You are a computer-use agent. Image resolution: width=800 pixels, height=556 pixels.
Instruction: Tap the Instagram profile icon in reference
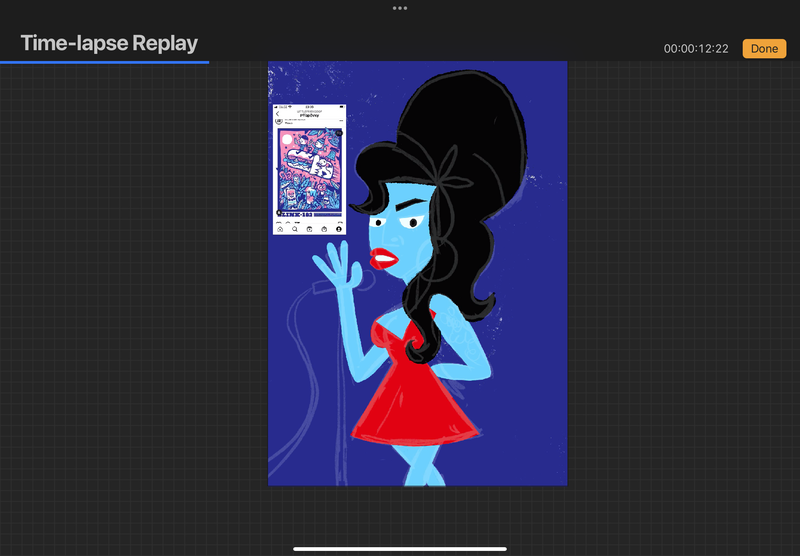click(x=339, y=229)
